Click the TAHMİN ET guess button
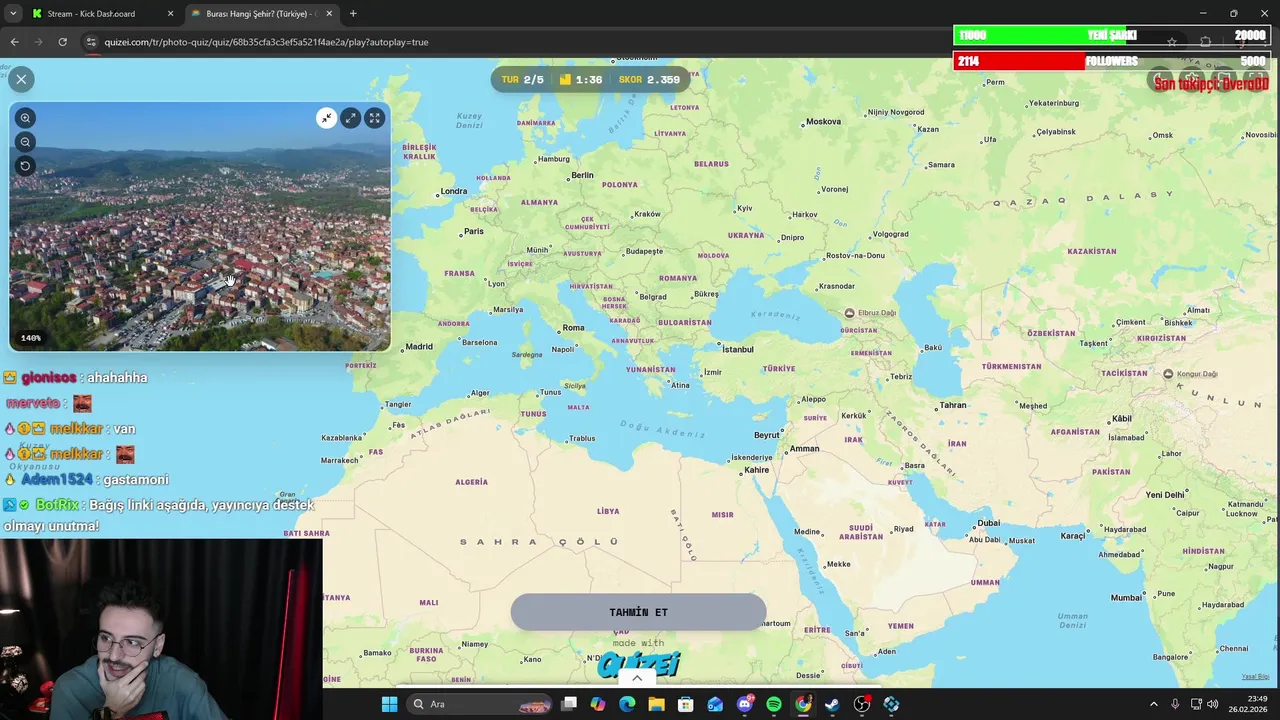The width and height of the screenshot is (1280, 720). point(638,612)
